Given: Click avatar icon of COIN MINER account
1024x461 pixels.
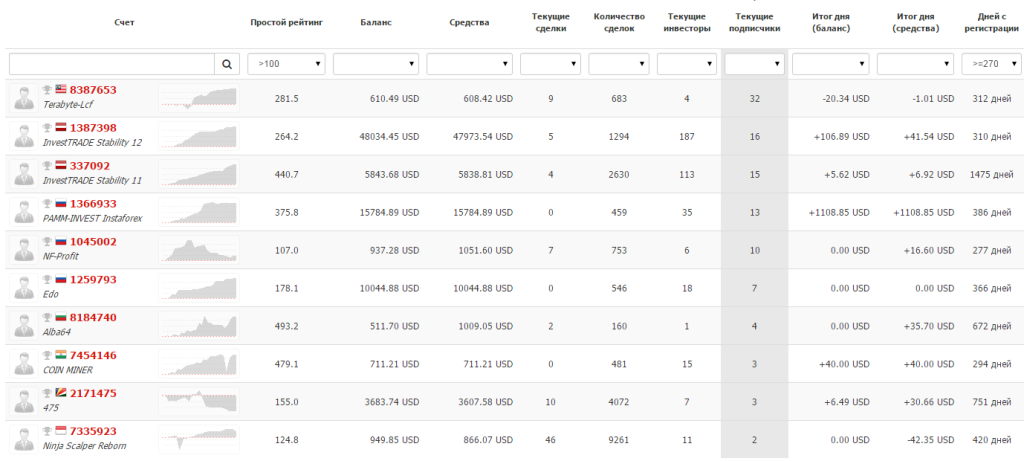Looking at the screenshot, I should coord(22,363).
